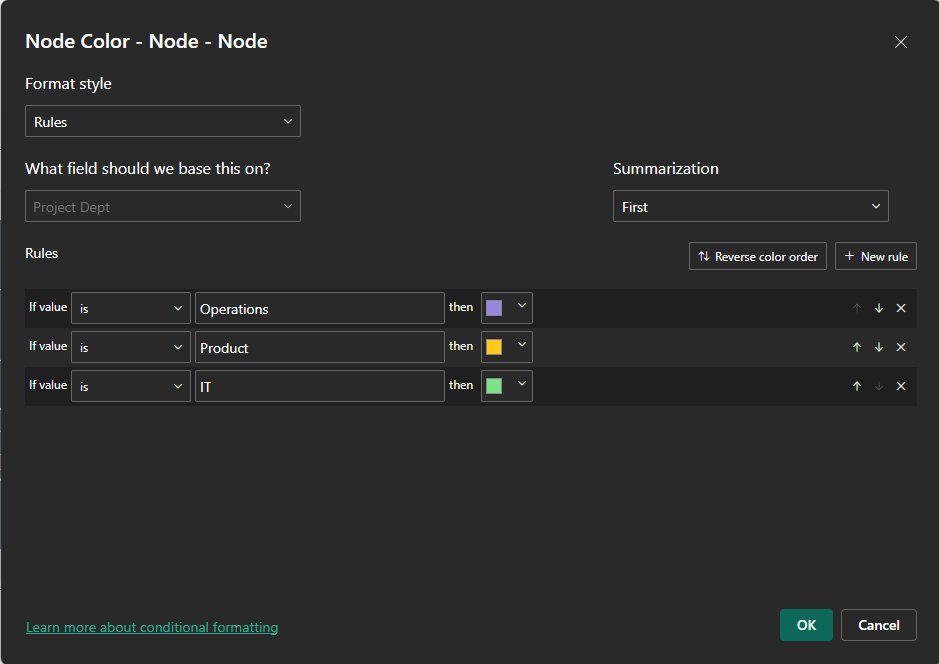Move the Product rule down

879,347
